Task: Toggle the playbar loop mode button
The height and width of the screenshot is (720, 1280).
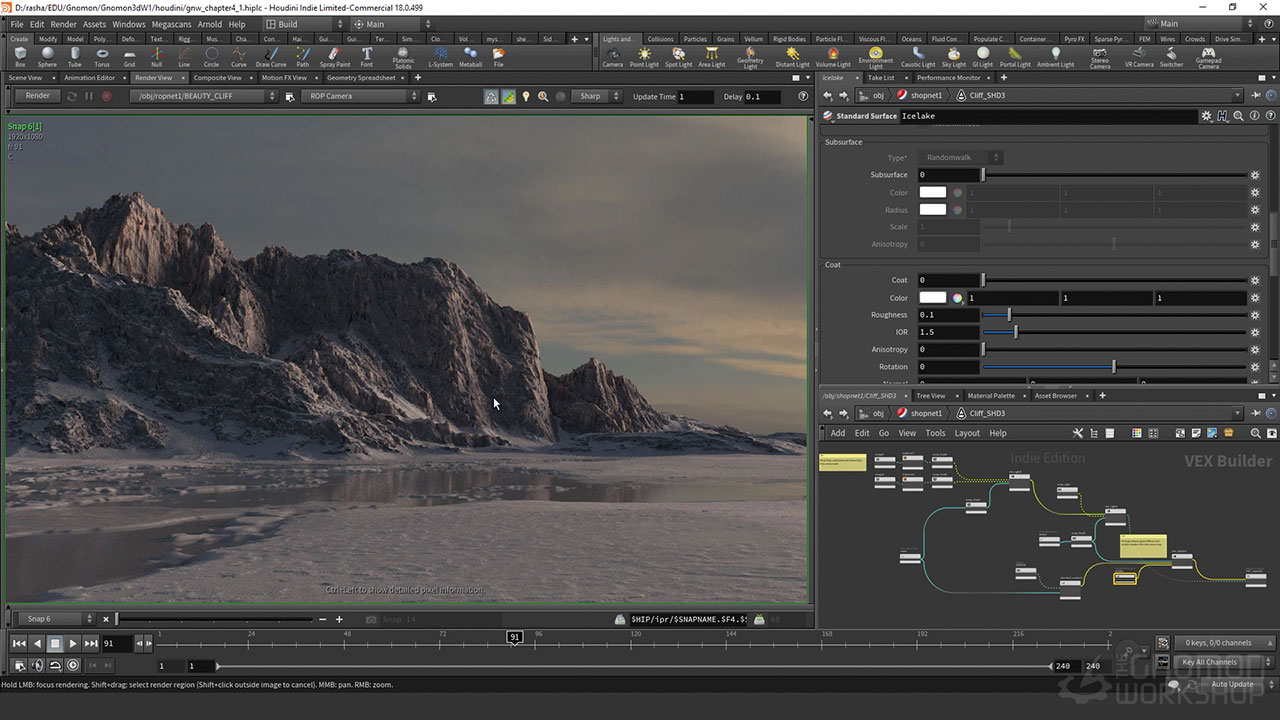Action: point(55,665)
